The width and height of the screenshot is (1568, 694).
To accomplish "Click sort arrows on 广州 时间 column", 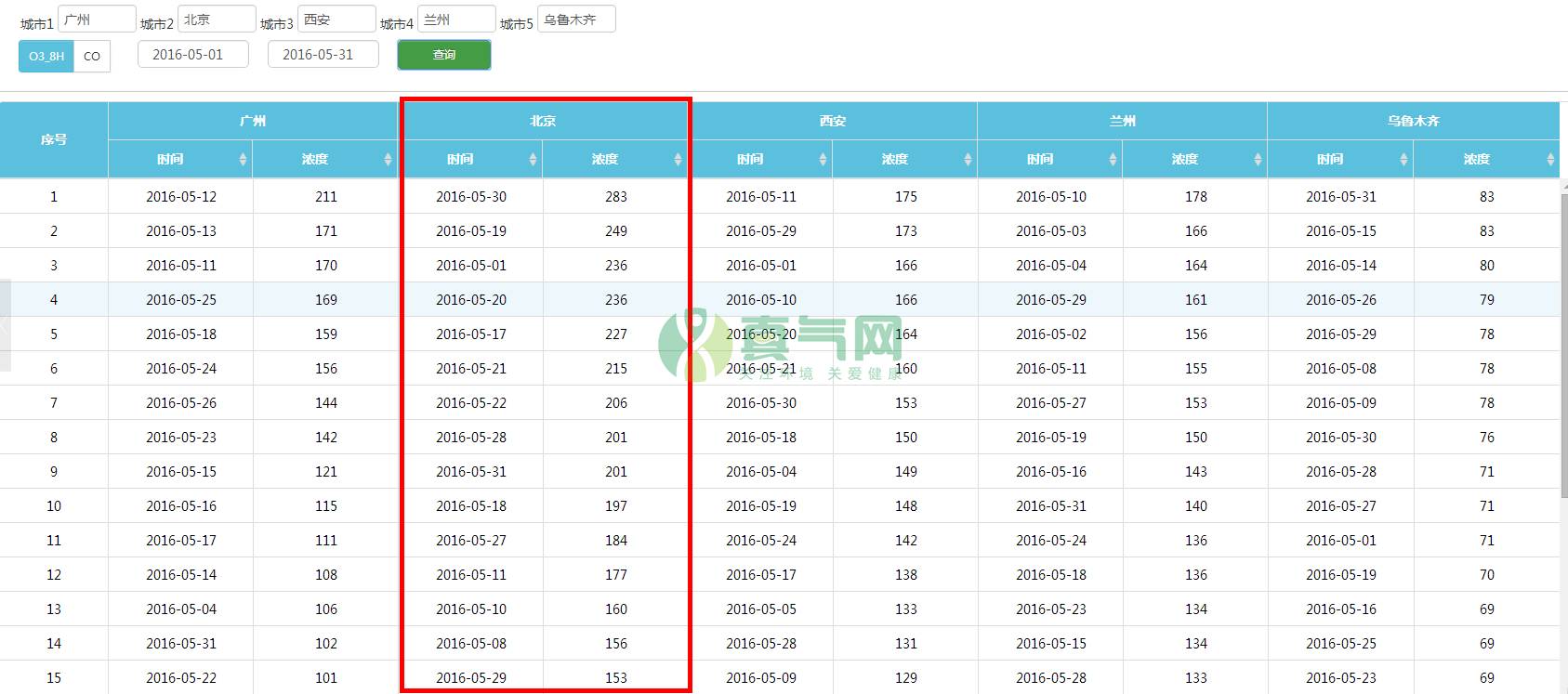I will pyautogui.click(x=243, y=160).
